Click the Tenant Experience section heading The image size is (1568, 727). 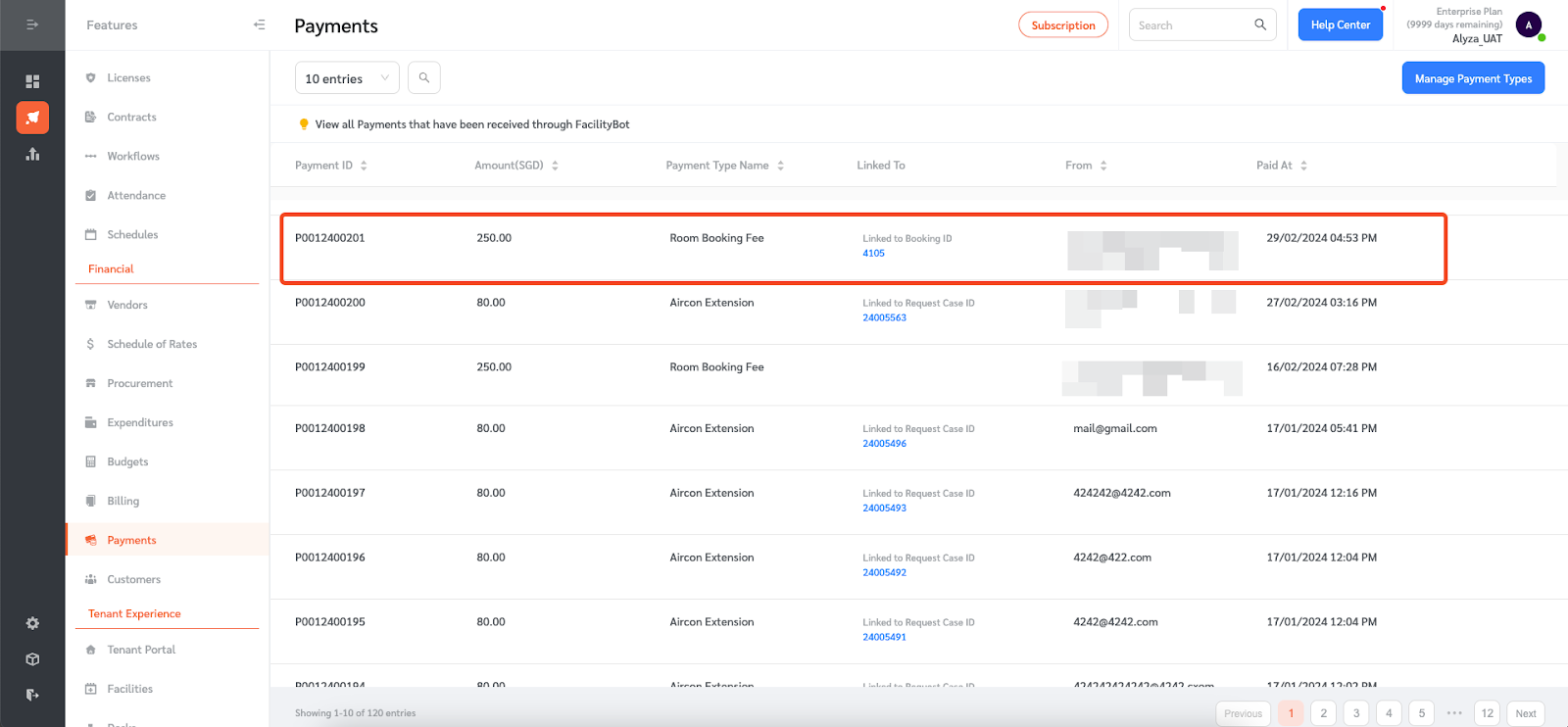tap(134, 613)
